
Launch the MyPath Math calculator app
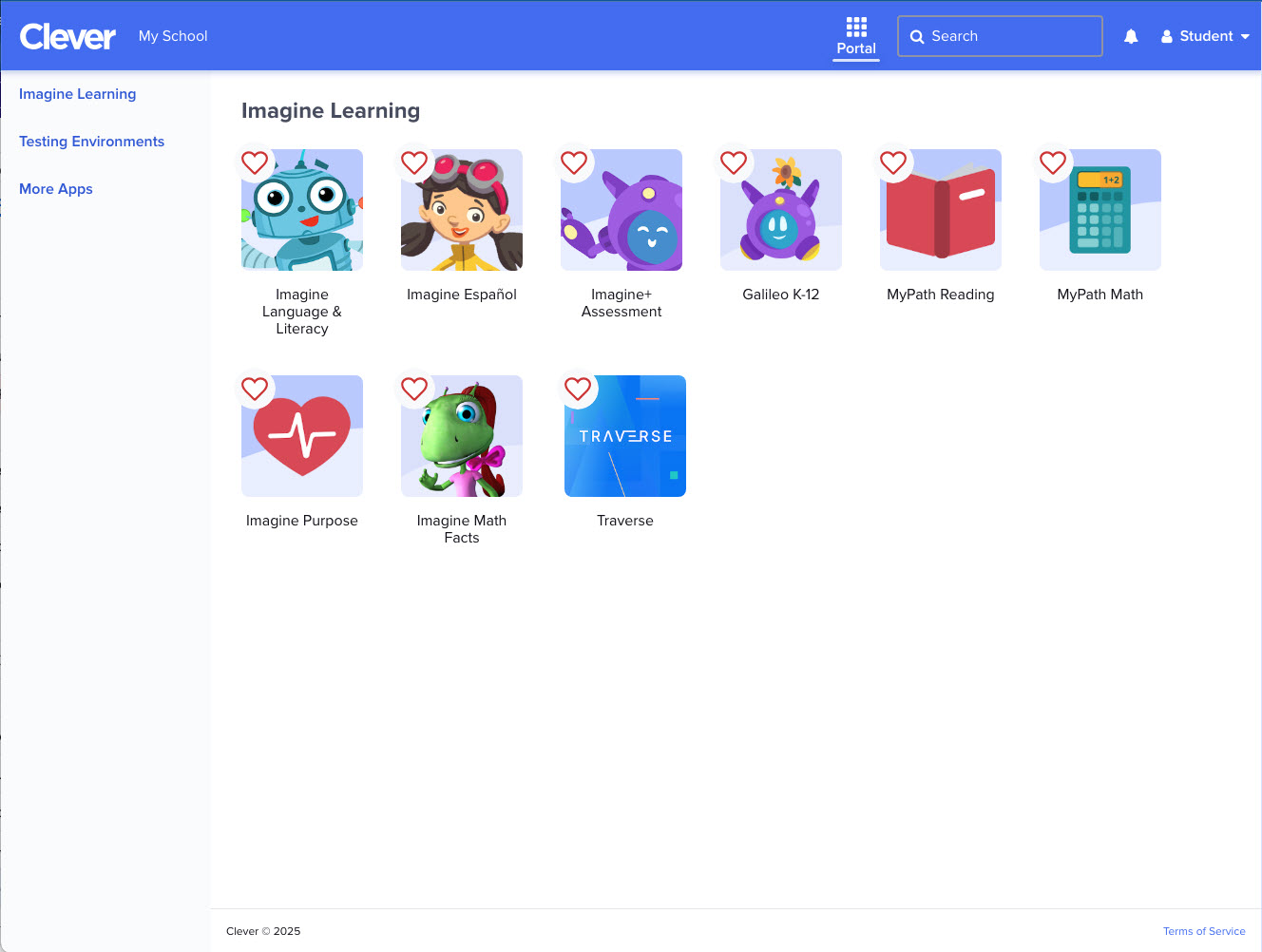tap(1099, 209)
